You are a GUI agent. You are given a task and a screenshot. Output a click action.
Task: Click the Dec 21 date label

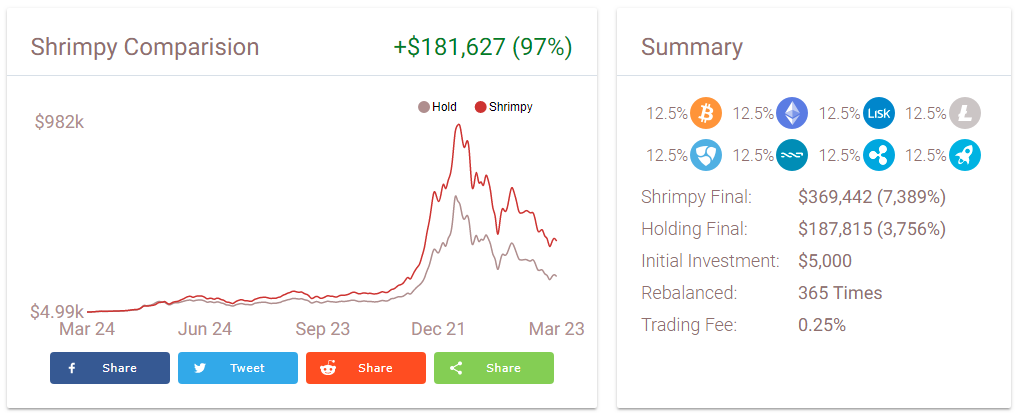pyautogui.click(x=438, y=329)
